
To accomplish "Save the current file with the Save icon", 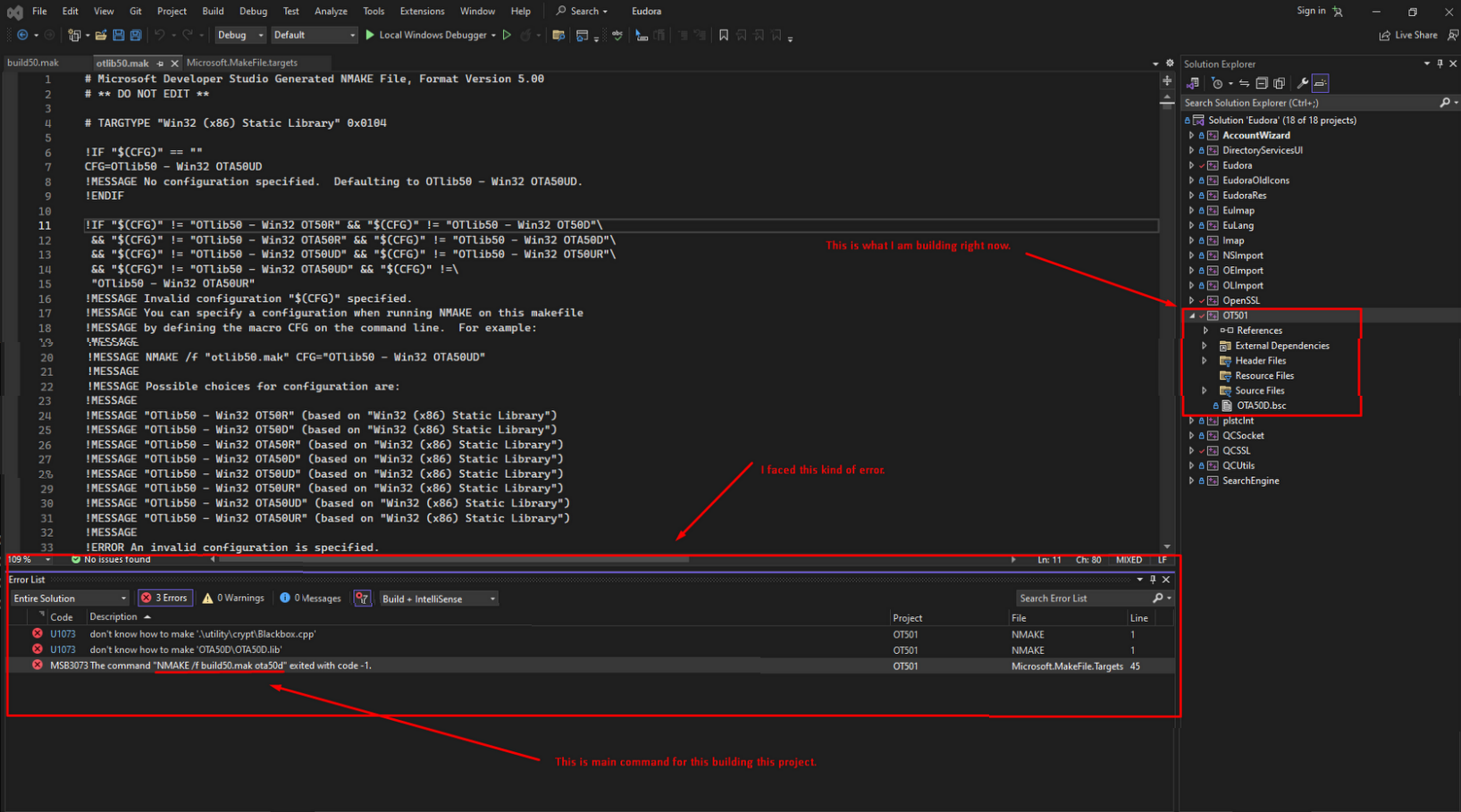I will coord(118,35).
